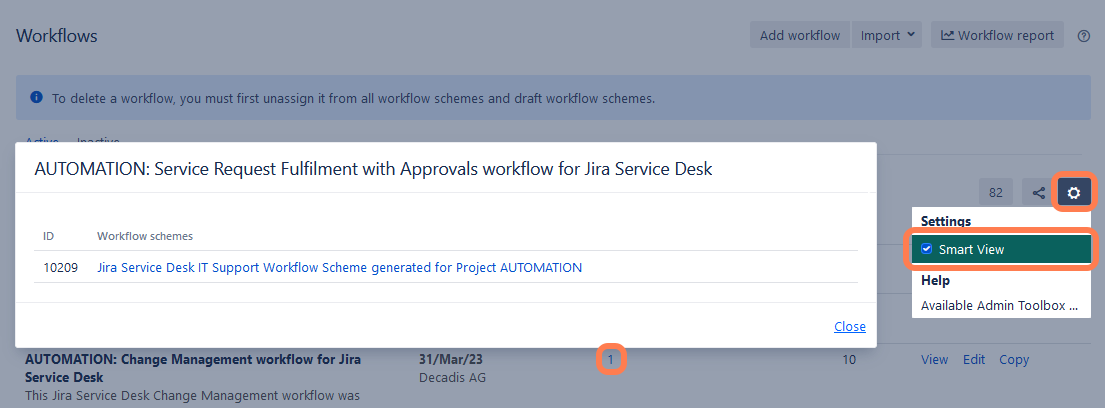Select the Smart View menu entry
The height and width of the screenshot is (408, 1105).
click(971, 249)
